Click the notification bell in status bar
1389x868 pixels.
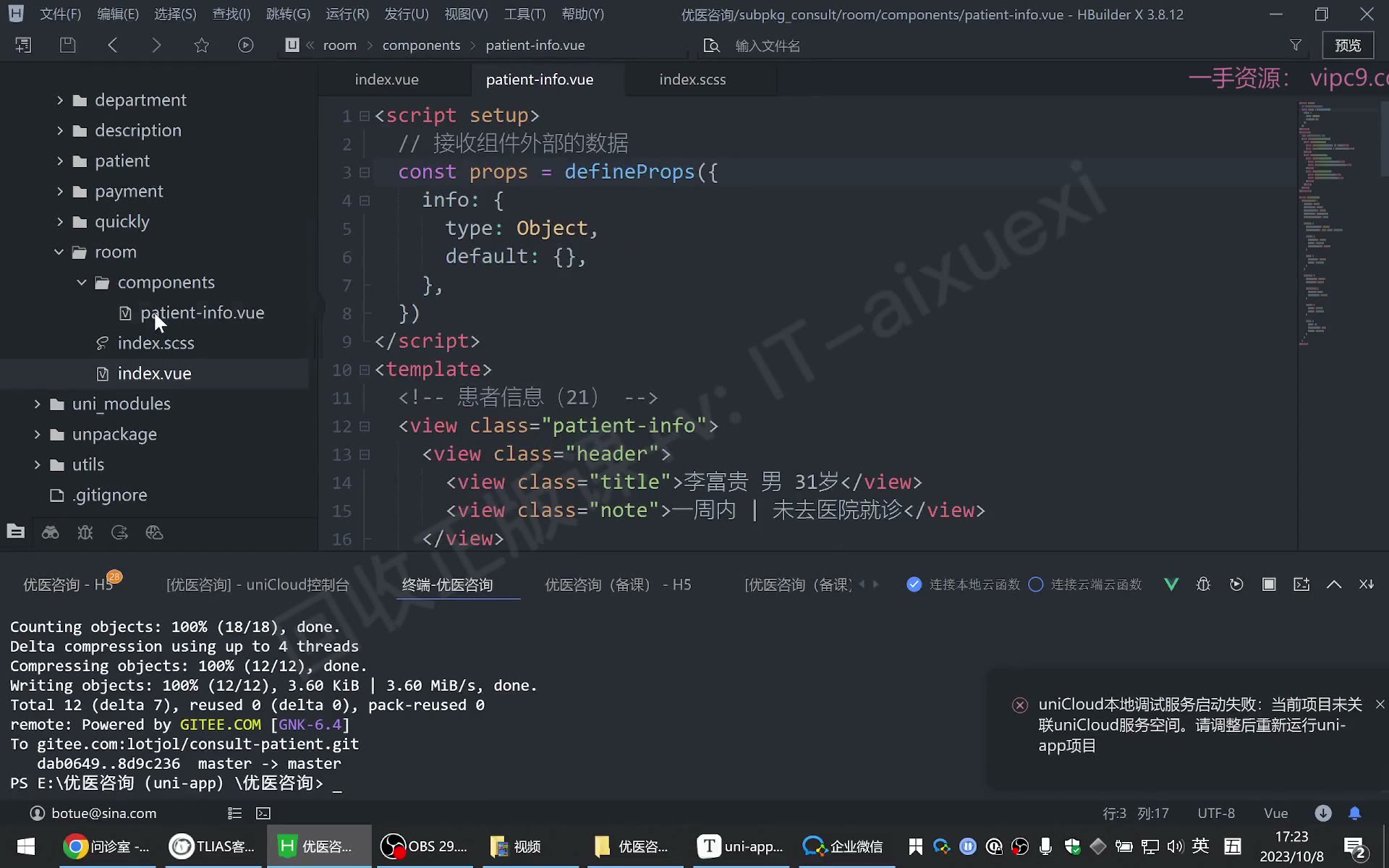coord(1355,813)
